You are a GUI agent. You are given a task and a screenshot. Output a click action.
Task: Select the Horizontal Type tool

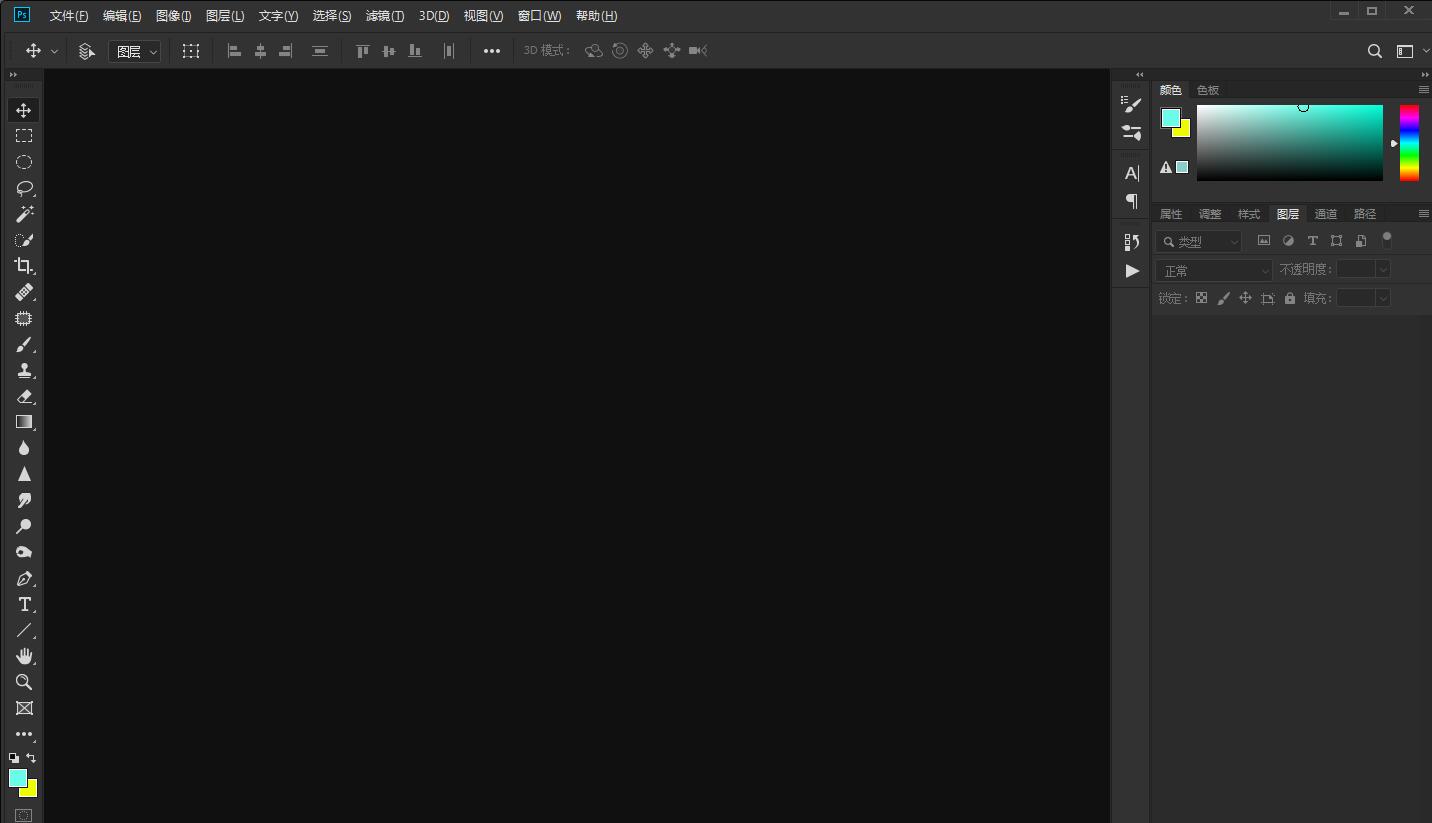coord(24,604)
